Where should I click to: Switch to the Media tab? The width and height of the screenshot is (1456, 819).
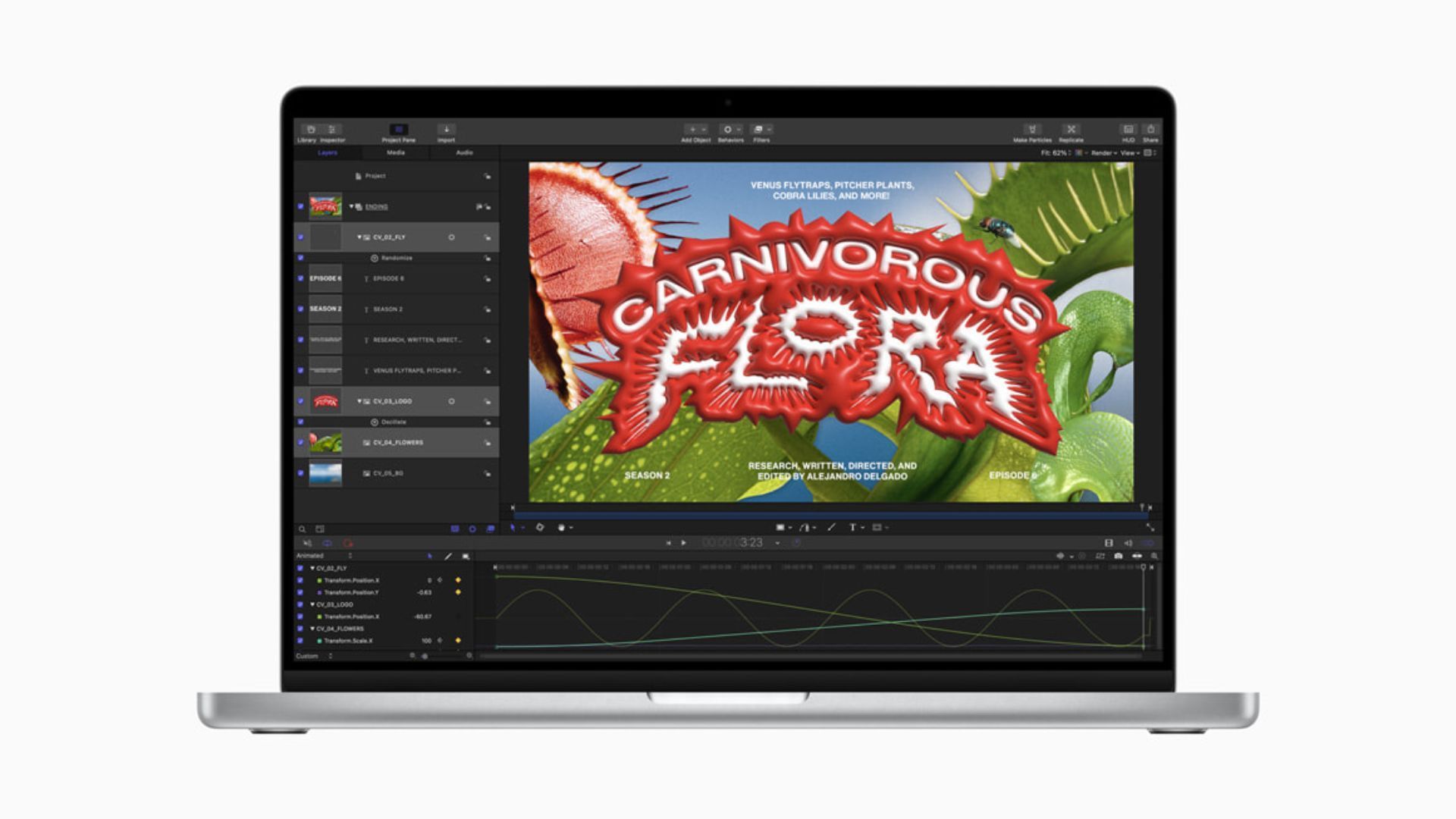click(396, 153)
